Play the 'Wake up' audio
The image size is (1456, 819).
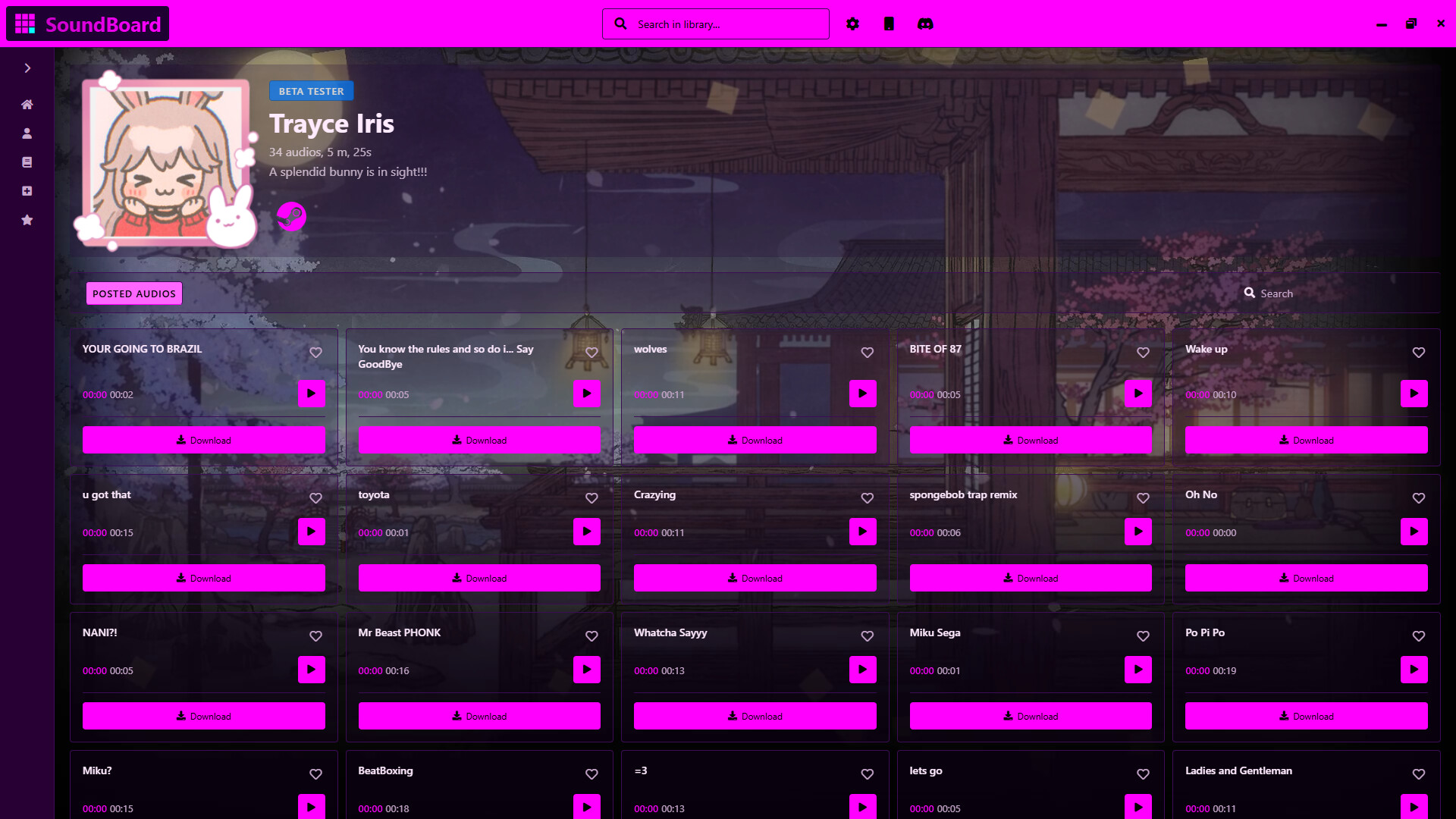click(1414, 394)
